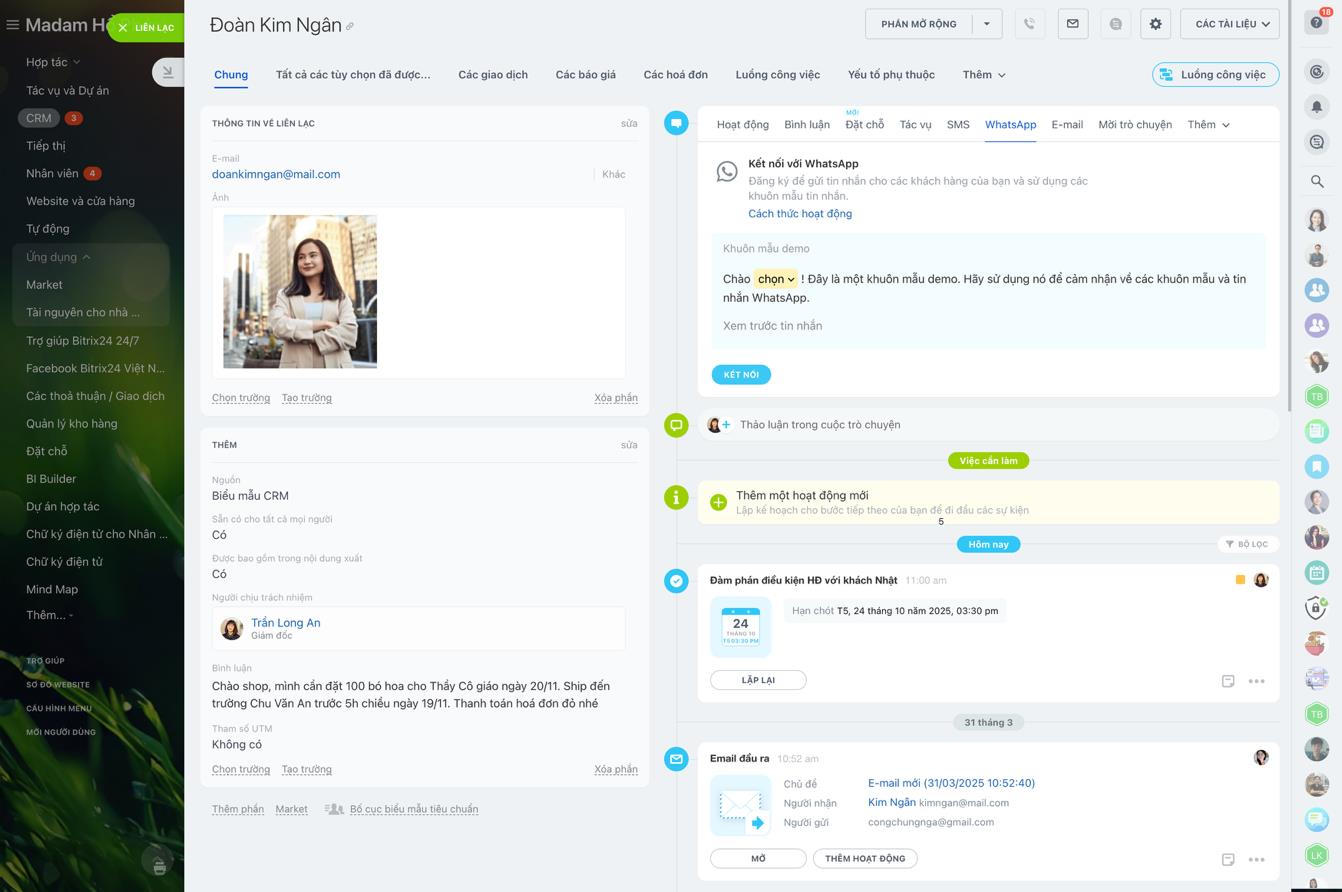Switch to the Các giao dịch tab
This screenshot has height=892, width=1342.
pos(493,75)
